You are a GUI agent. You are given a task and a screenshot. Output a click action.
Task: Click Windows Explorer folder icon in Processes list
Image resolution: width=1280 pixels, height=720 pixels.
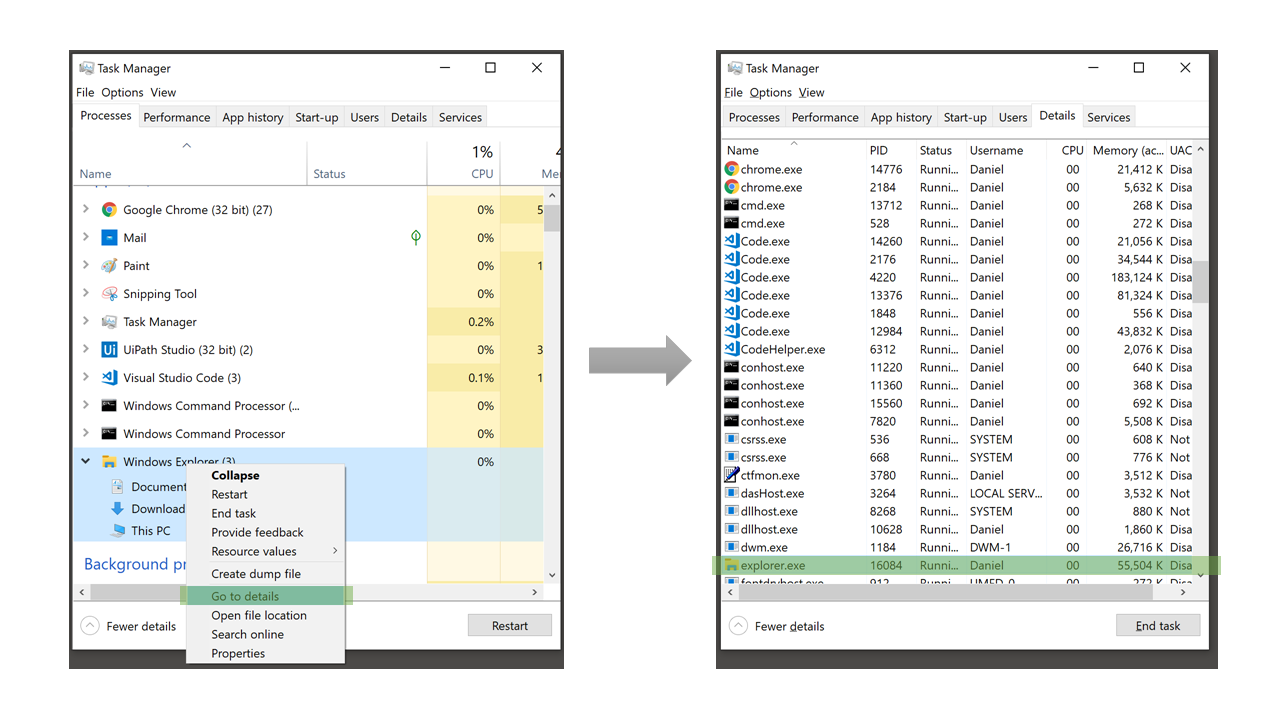(x=109, y=462)
